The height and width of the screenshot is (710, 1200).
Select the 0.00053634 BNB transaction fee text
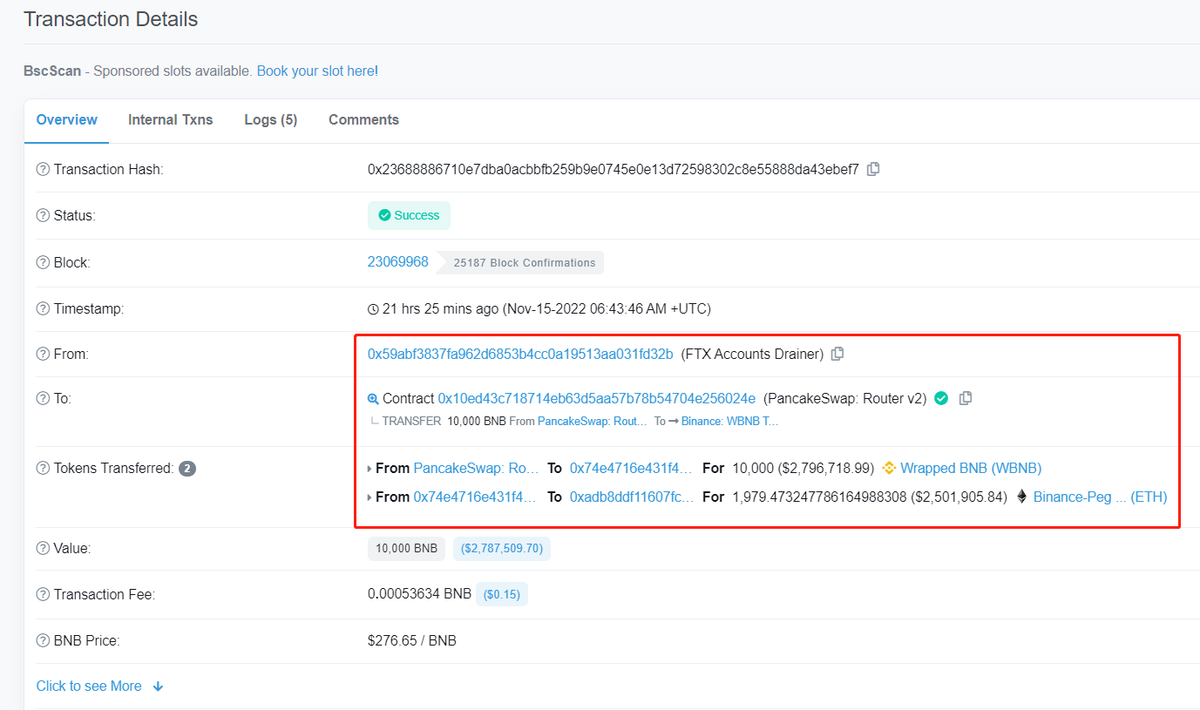point(419,594)
